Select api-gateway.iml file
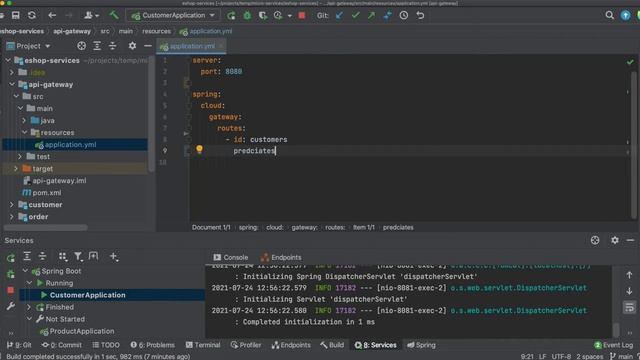The width and height of the screenshot is (640, 360). pos(59,180)
